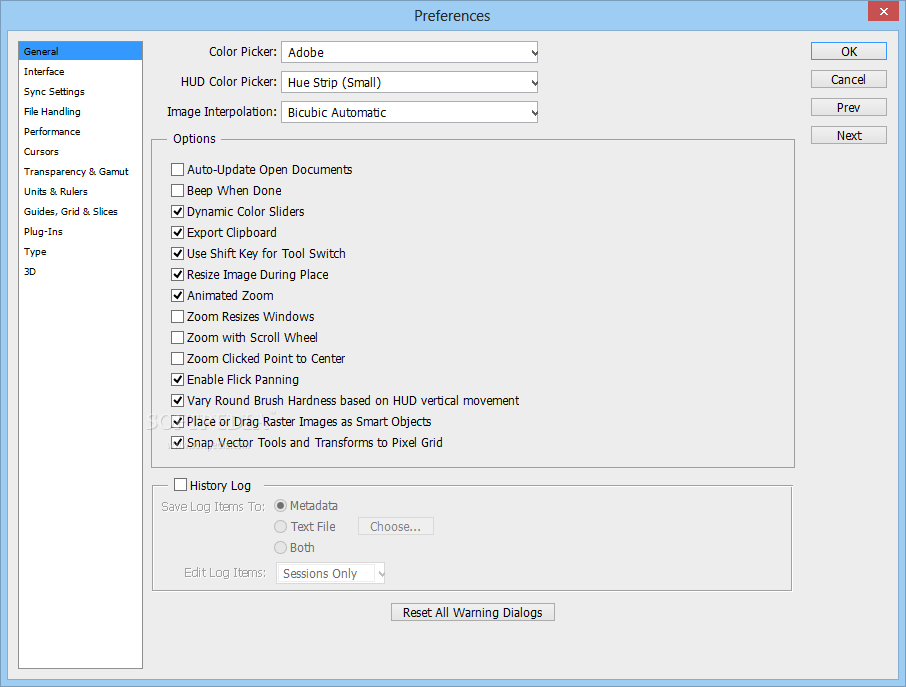Open Performance preferences
The width and height of the screenshot is (906, 687).
pyautogui.click(x=80, y=132)
